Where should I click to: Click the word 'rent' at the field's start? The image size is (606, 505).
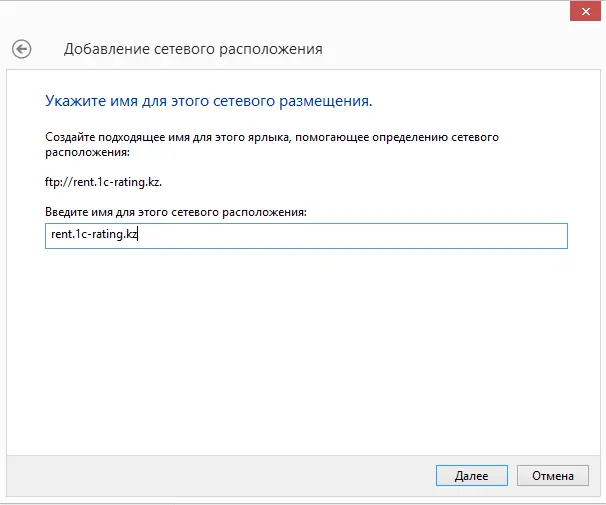(x=61, y=234)
